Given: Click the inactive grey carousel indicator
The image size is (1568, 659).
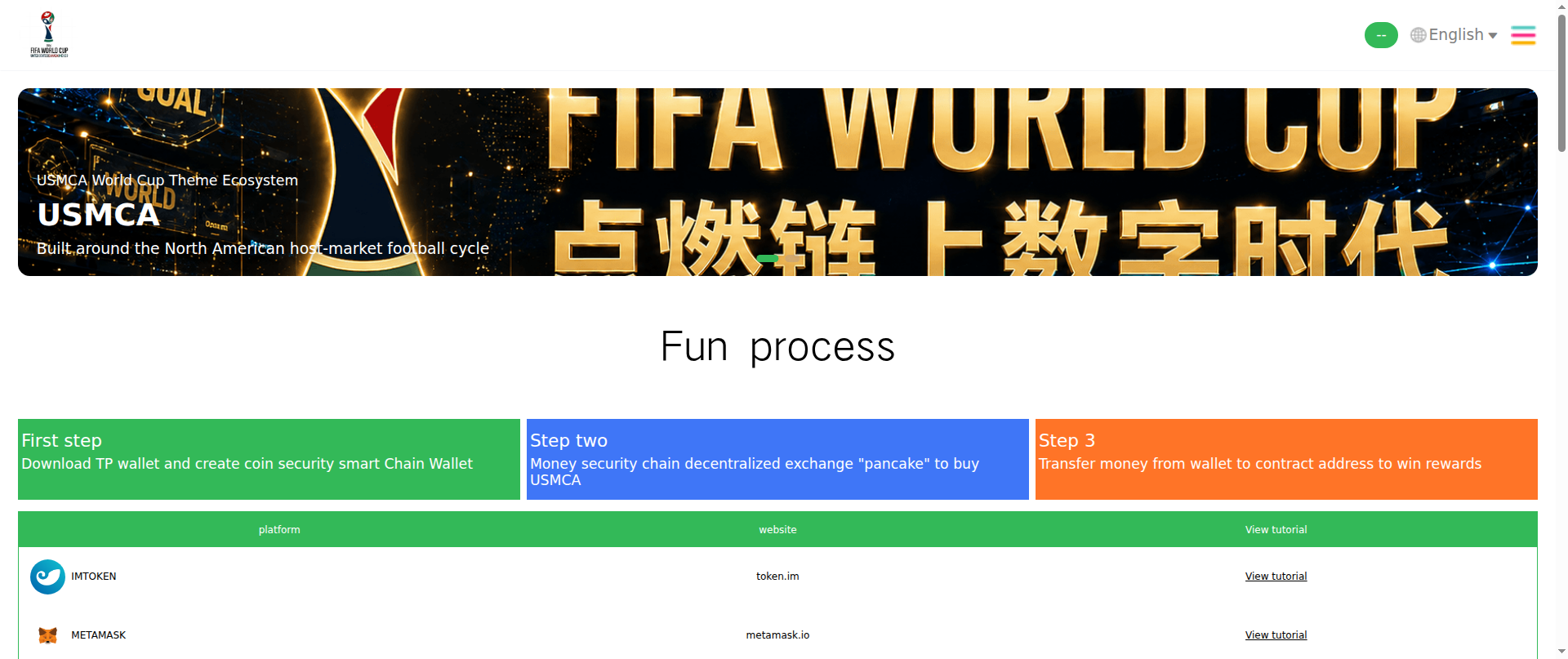Looking at the screenshot, I should coord(791,258).
